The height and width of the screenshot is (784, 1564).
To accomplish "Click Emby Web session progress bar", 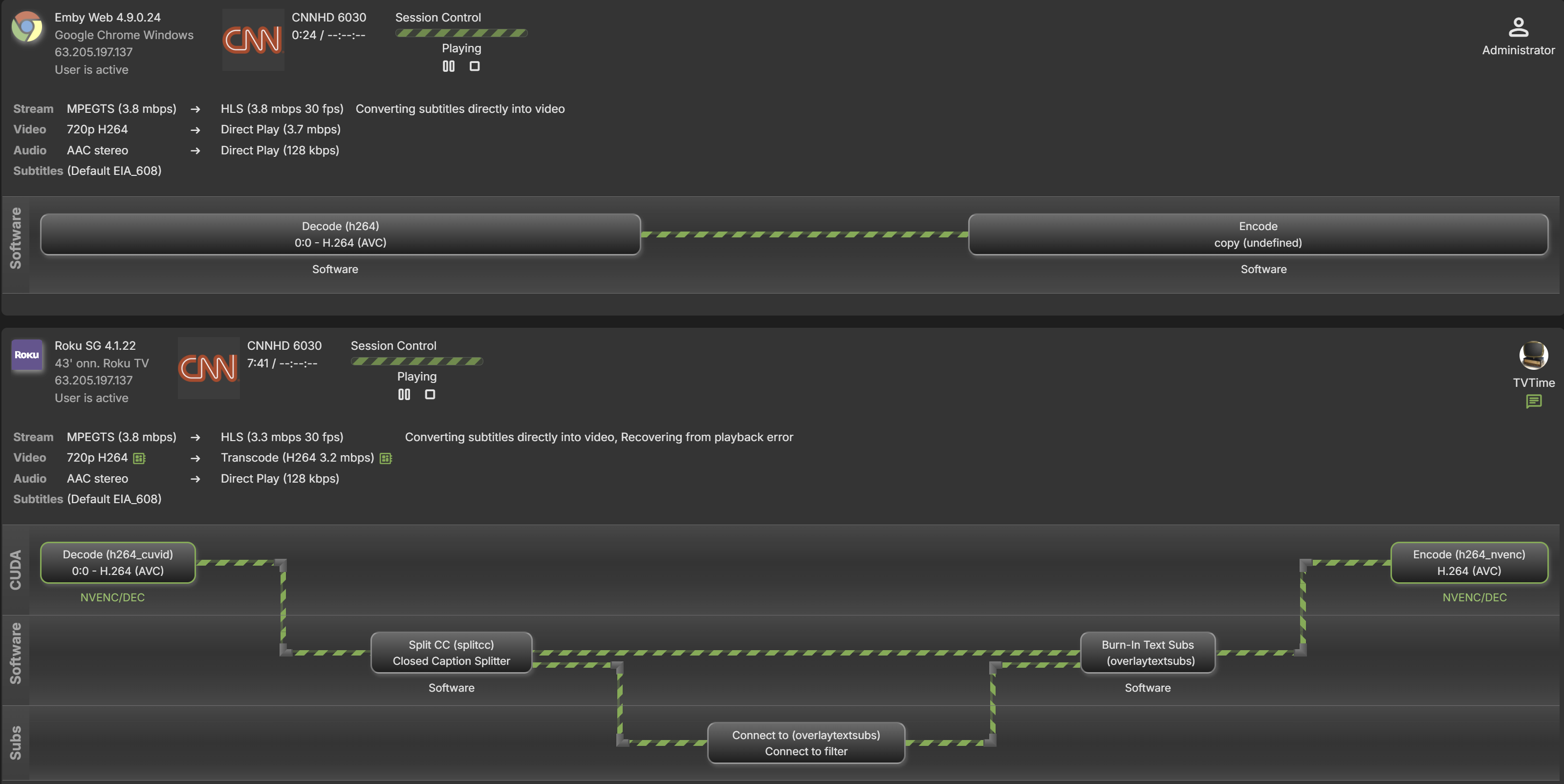I will coord(461,33).
